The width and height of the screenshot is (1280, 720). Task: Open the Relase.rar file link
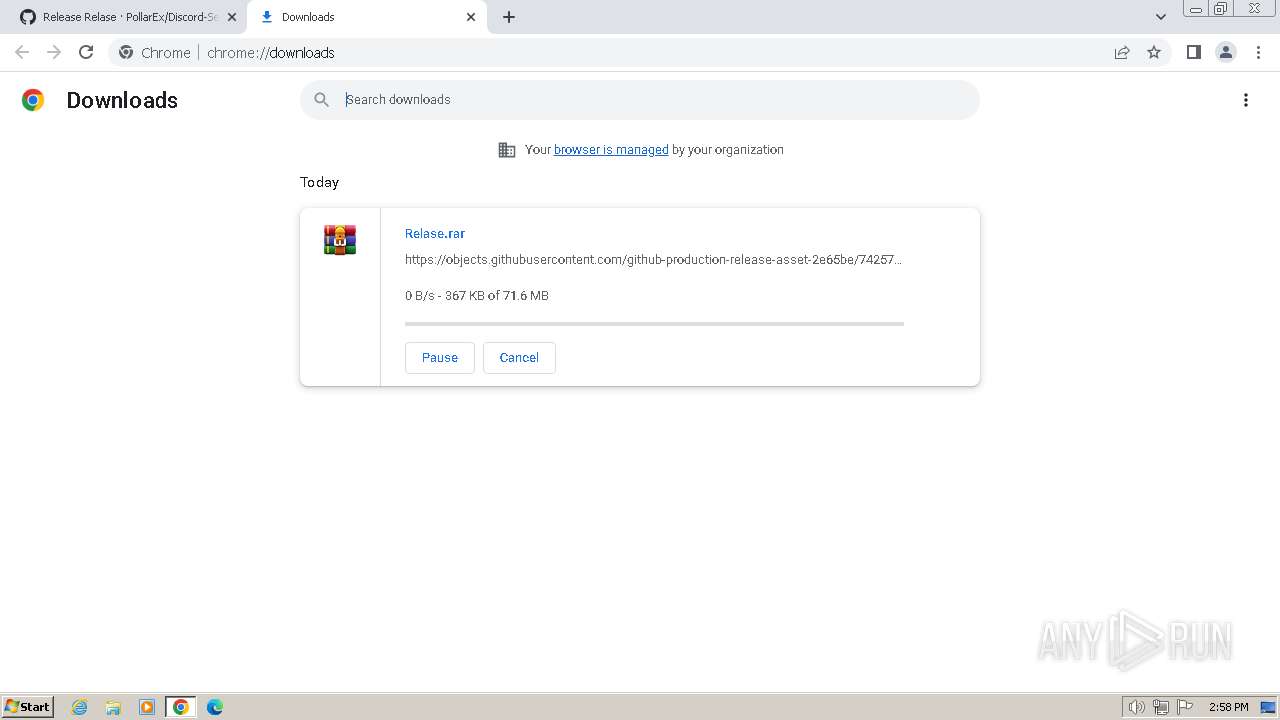435,234
